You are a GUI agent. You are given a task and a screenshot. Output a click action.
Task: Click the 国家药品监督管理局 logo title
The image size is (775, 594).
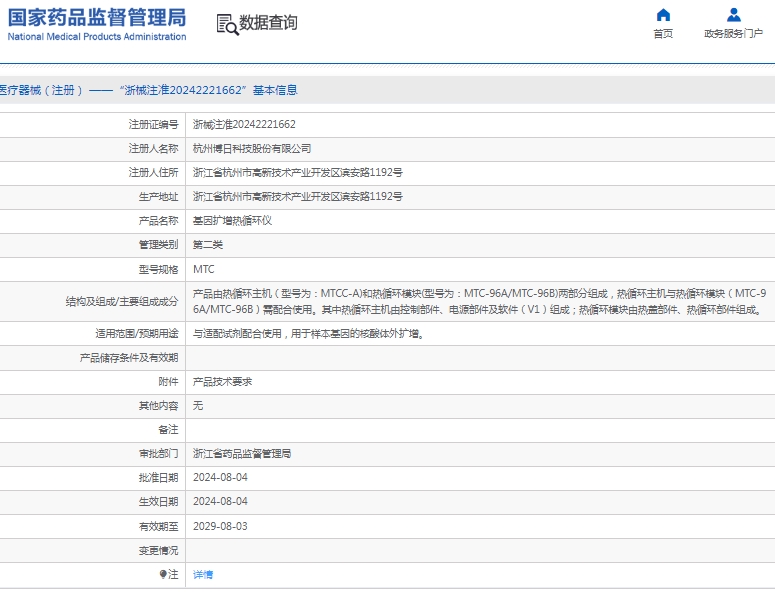(x=97, y=17)
